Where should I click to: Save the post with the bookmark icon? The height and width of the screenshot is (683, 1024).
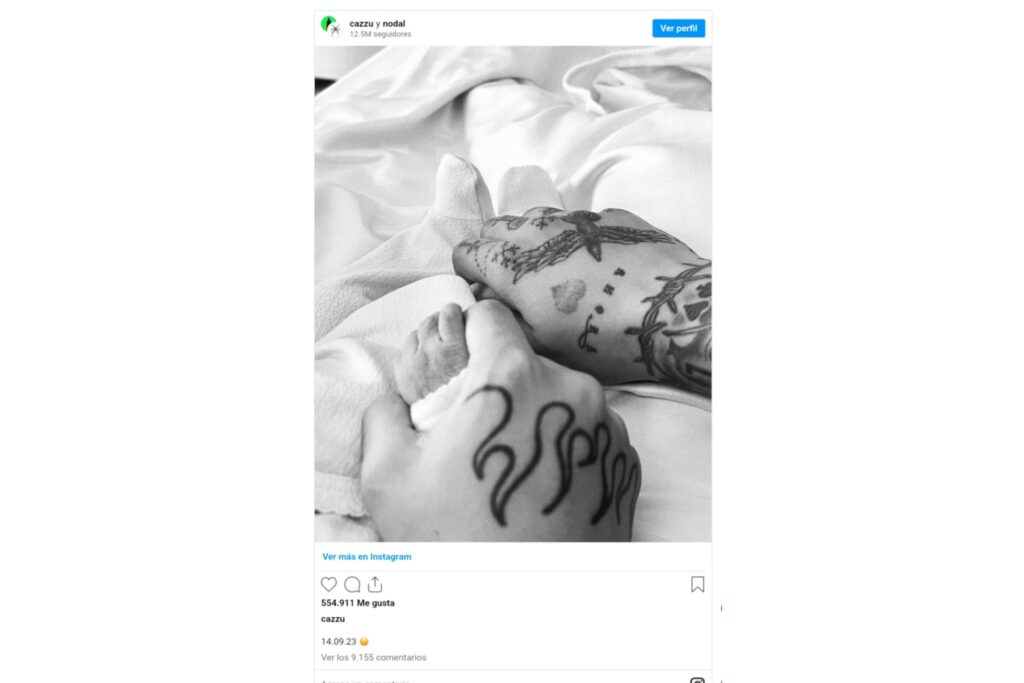tap(697, 584)
